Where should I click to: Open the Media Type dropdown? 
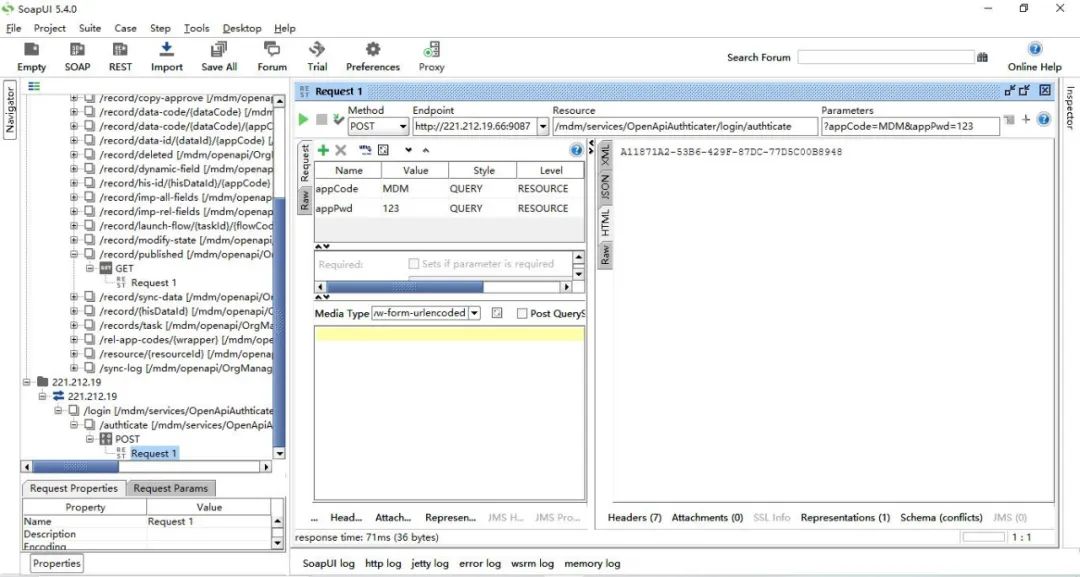coord(474,313)
